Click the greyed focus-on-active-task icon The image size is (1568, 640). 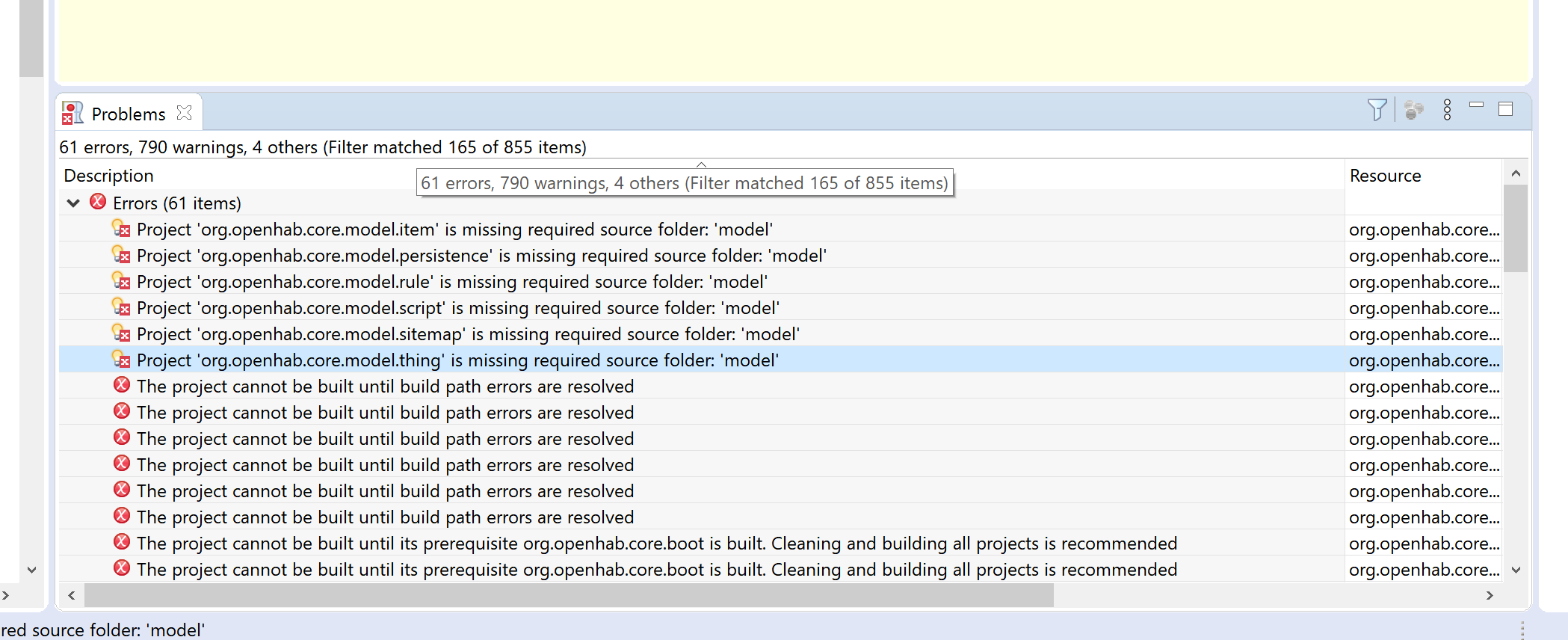pyautogui.click(x=1413, y=110)
